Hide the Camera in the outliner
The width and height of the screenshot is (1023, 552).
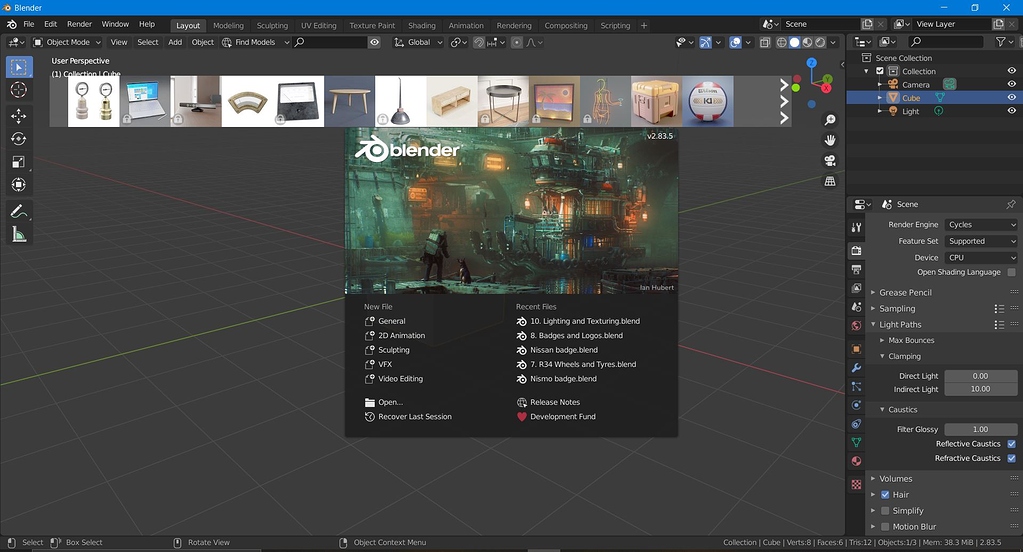[1011, 84]
